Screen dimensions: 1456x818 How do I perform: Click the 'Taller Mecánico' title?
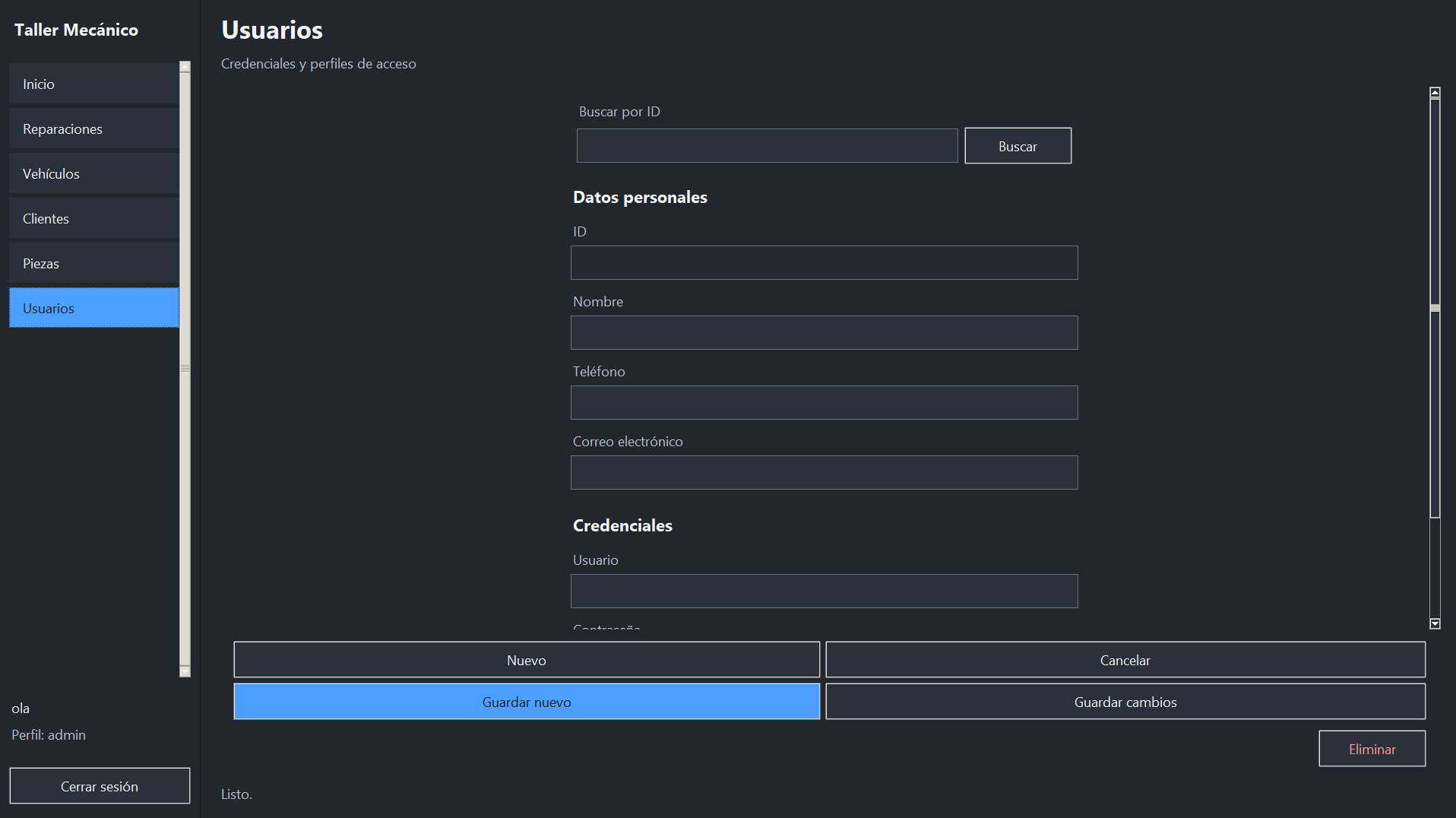(76, 30)
